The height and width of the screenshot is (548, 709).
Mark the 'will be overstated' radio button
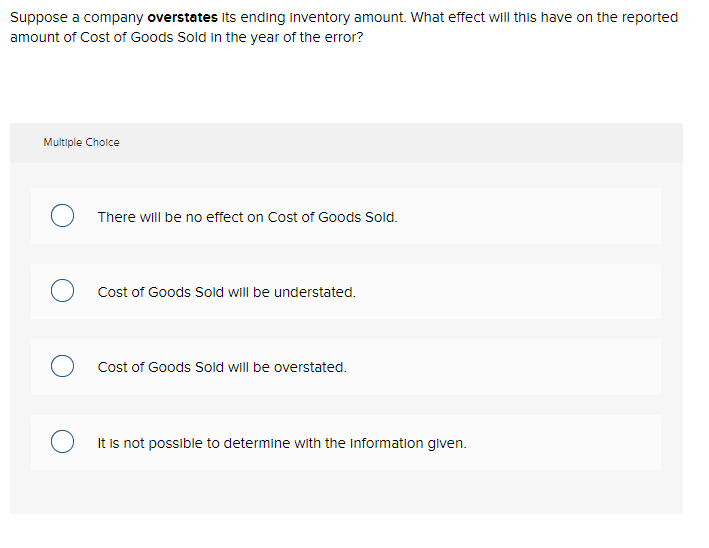62,367
